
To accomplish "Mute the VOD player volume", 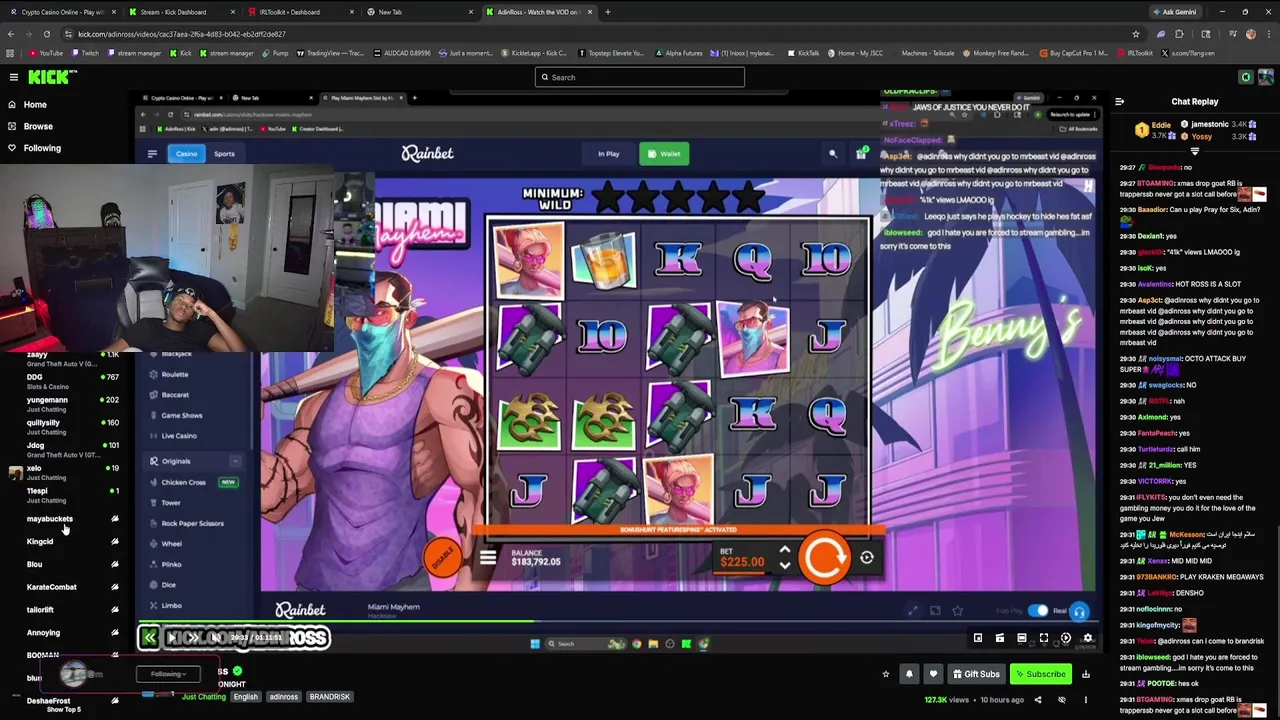I will [x=216, y=637].
